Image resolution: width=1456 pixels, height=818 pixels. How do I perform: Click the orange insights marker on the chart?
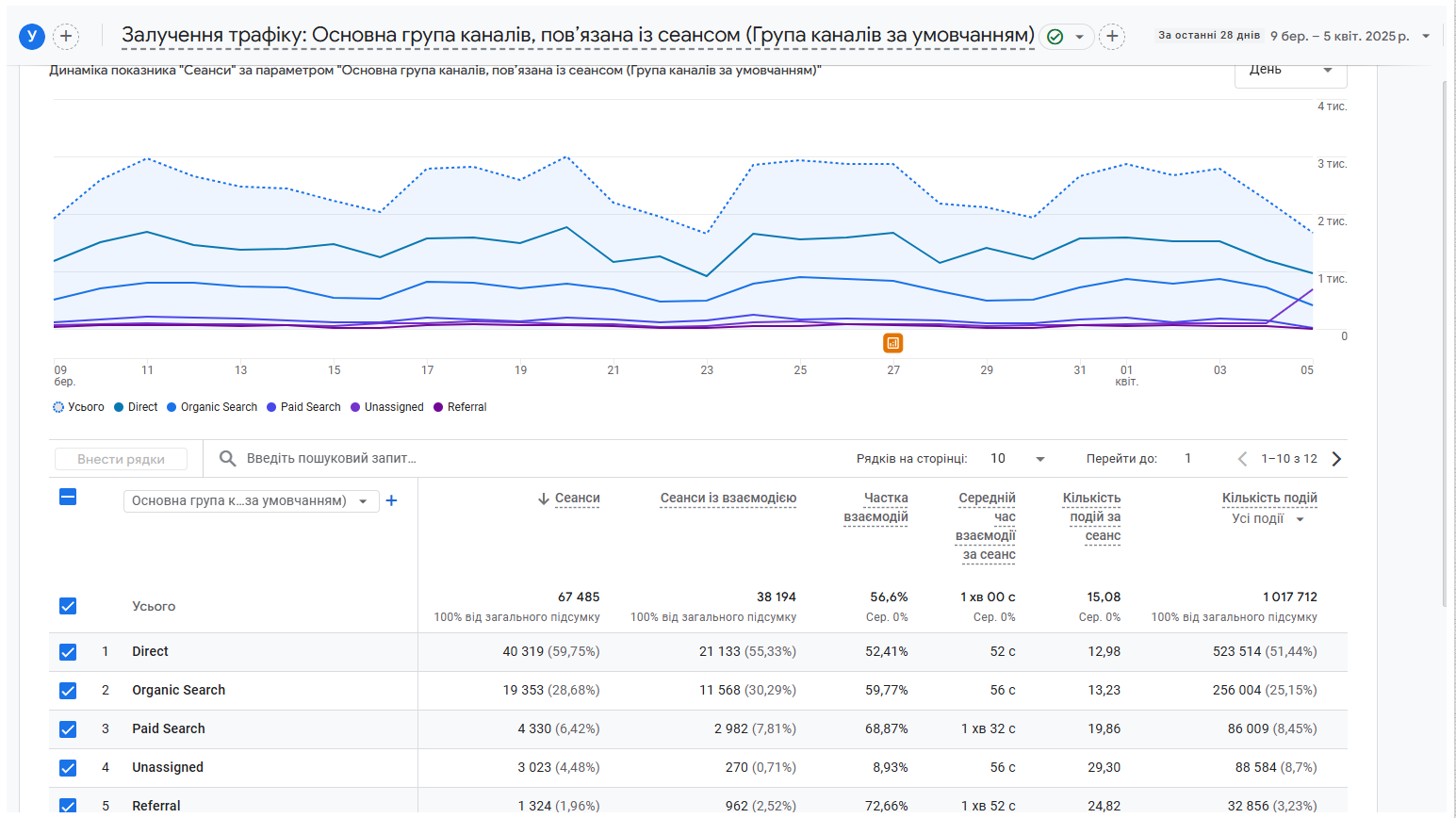pyautogui.click(x=893, y=343)
